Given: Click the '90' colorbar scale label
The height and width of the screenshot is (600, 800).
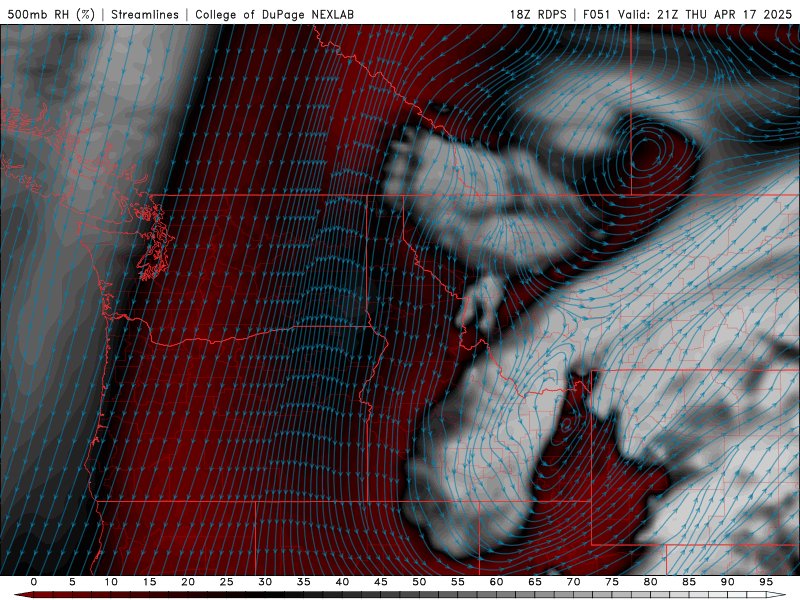Looking at the screenshot, I should click(727, 582).
